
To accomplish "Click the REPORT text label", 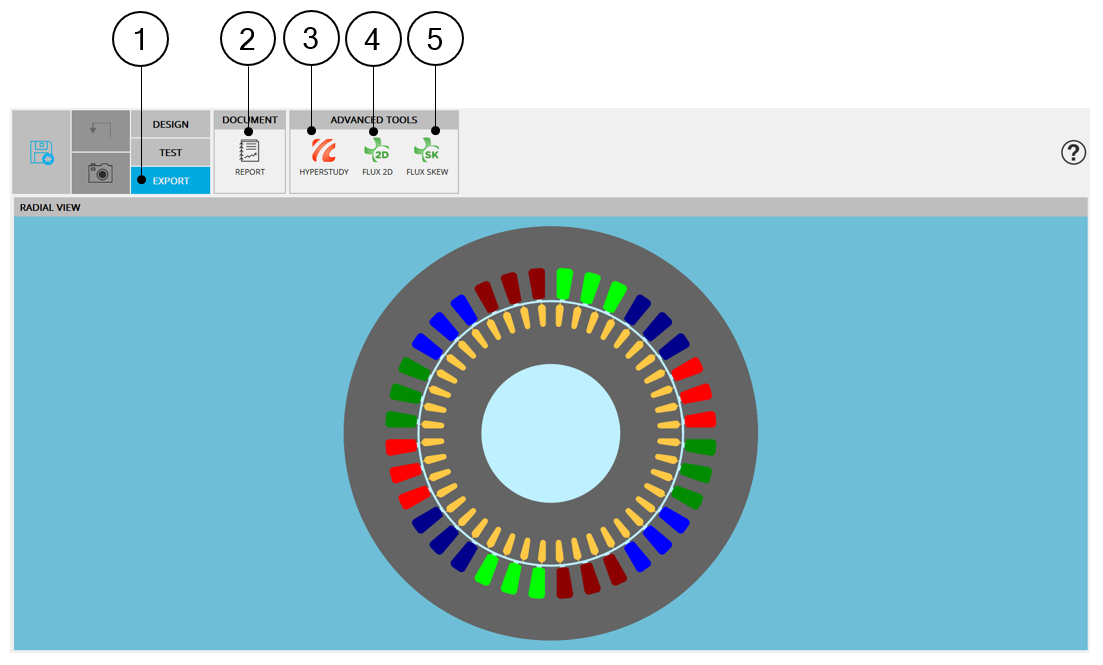I will (x=249, y=172).
